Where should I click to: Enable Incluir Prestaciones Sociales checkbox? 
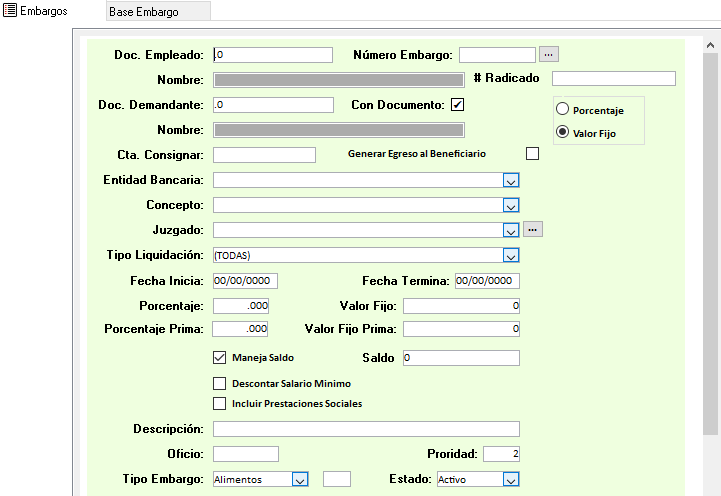point(220,404)
